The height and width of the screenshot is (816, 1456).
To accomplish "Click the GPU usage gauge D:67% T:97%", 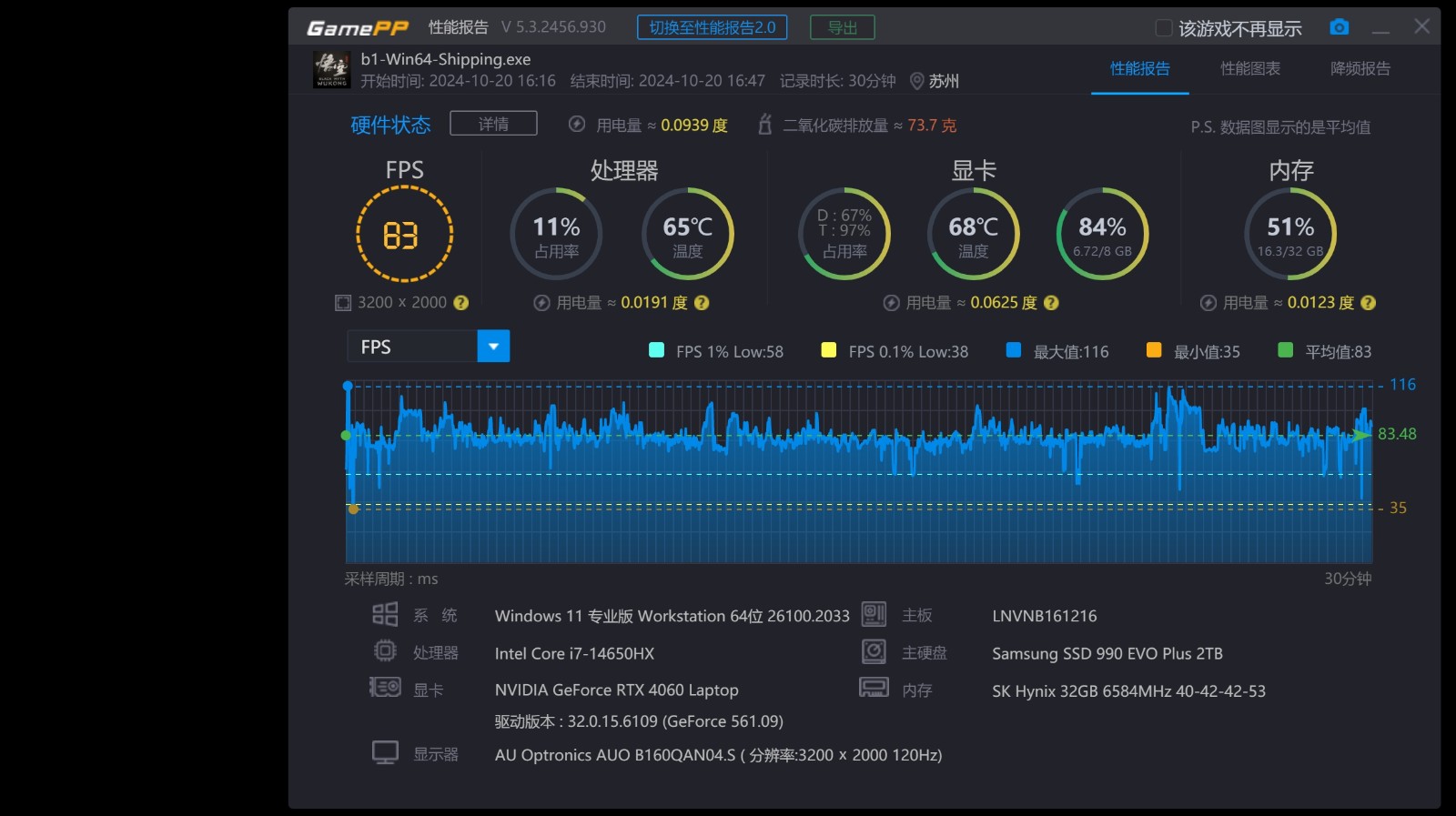I will tap(844, 235).
